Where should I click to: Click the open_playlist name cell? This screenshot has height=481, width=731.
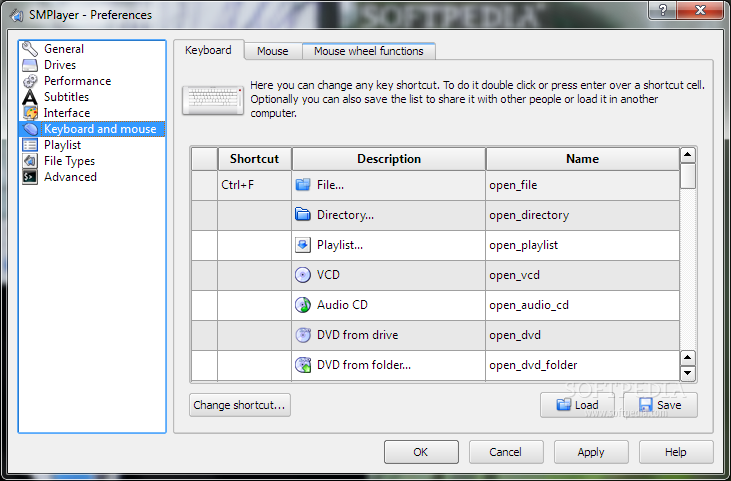[582, 245]
